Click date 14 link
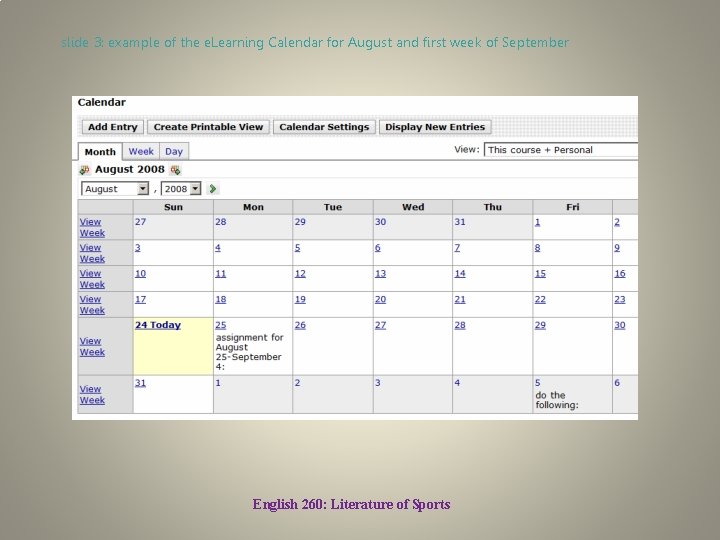This screenshot has height=540, width=720. 460,273
